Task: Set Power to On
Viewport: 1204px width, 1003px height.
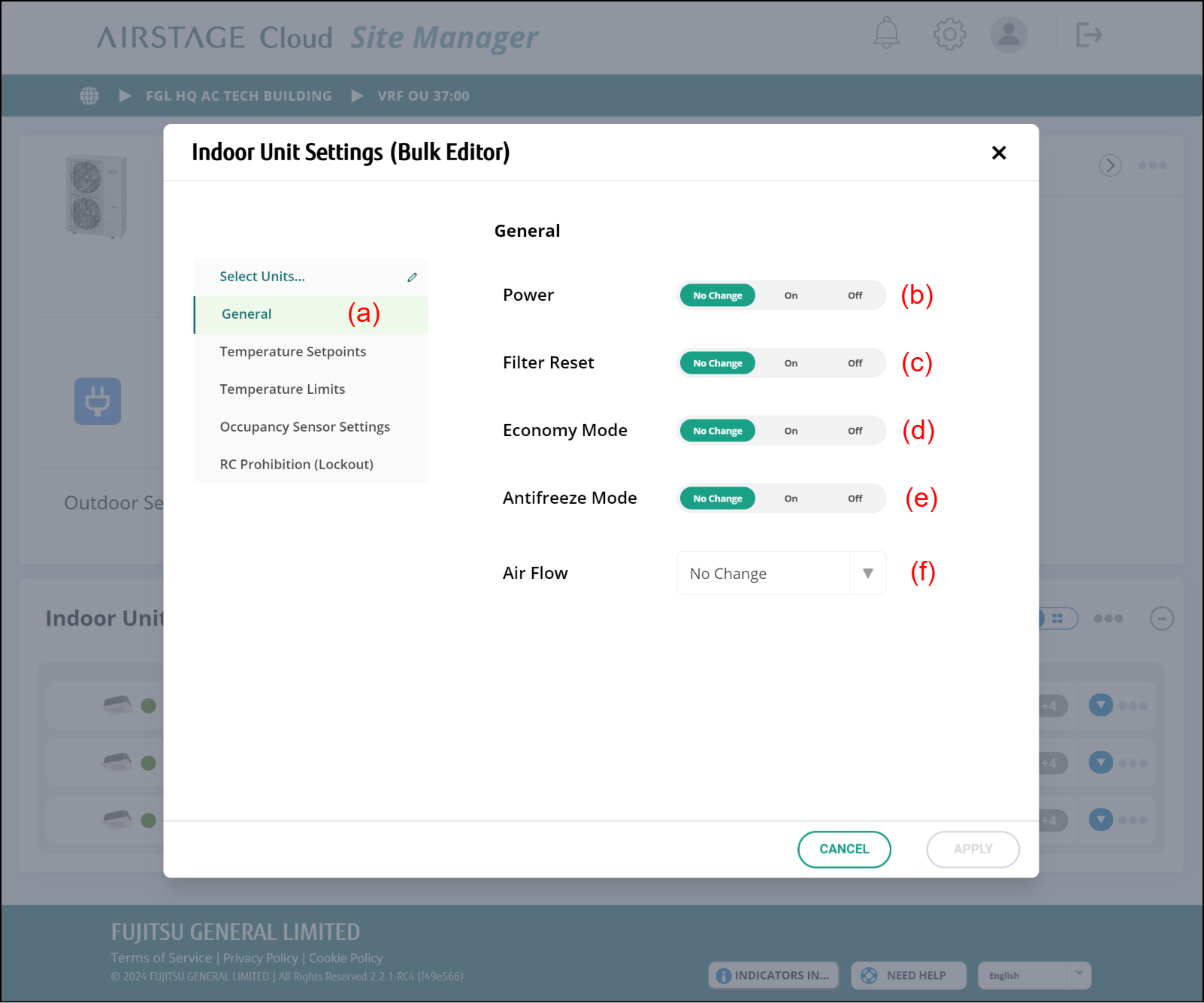Action: tap(791, 295)
